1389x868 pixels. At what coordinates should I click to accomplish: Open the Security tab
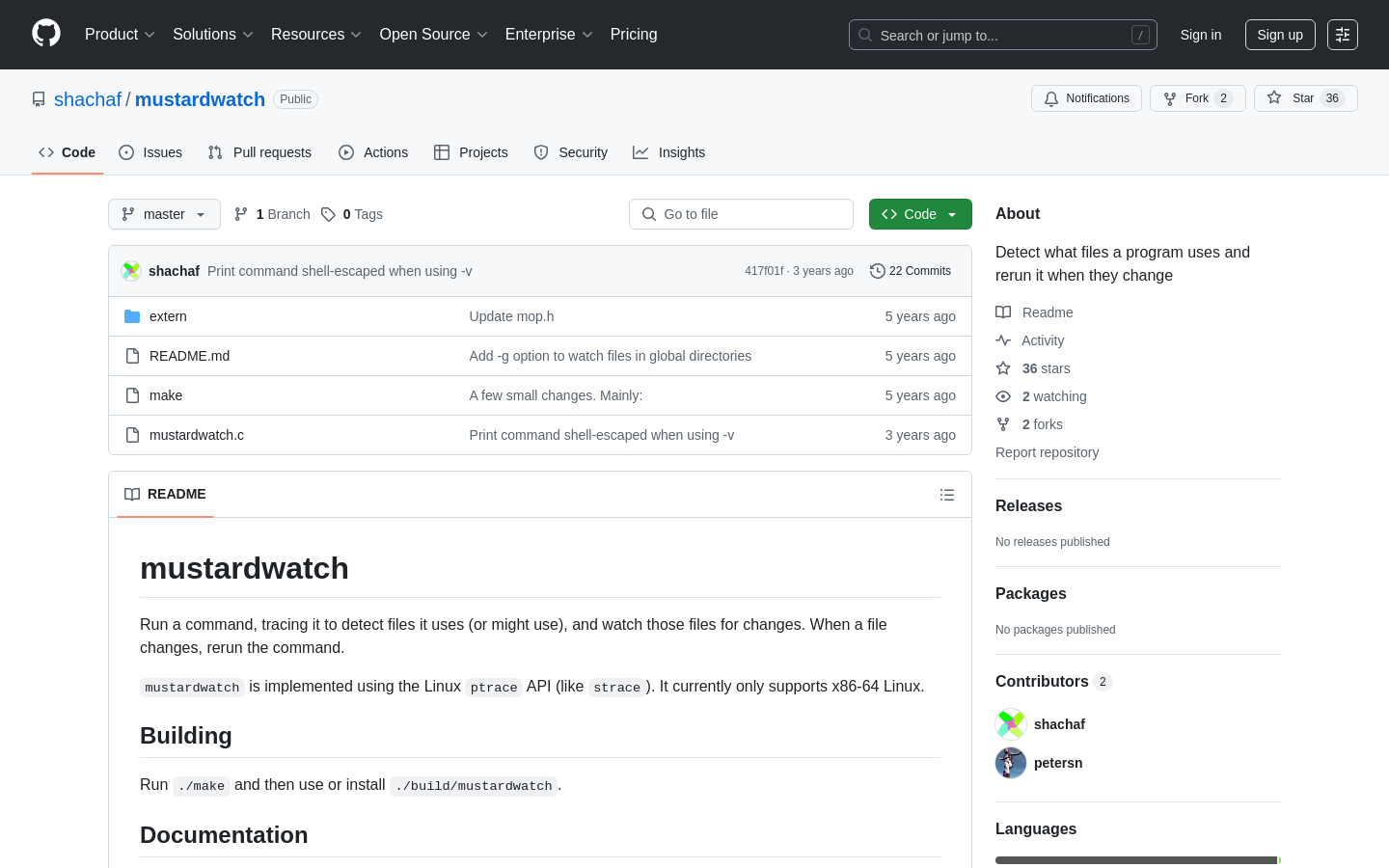tap(571, 152)
